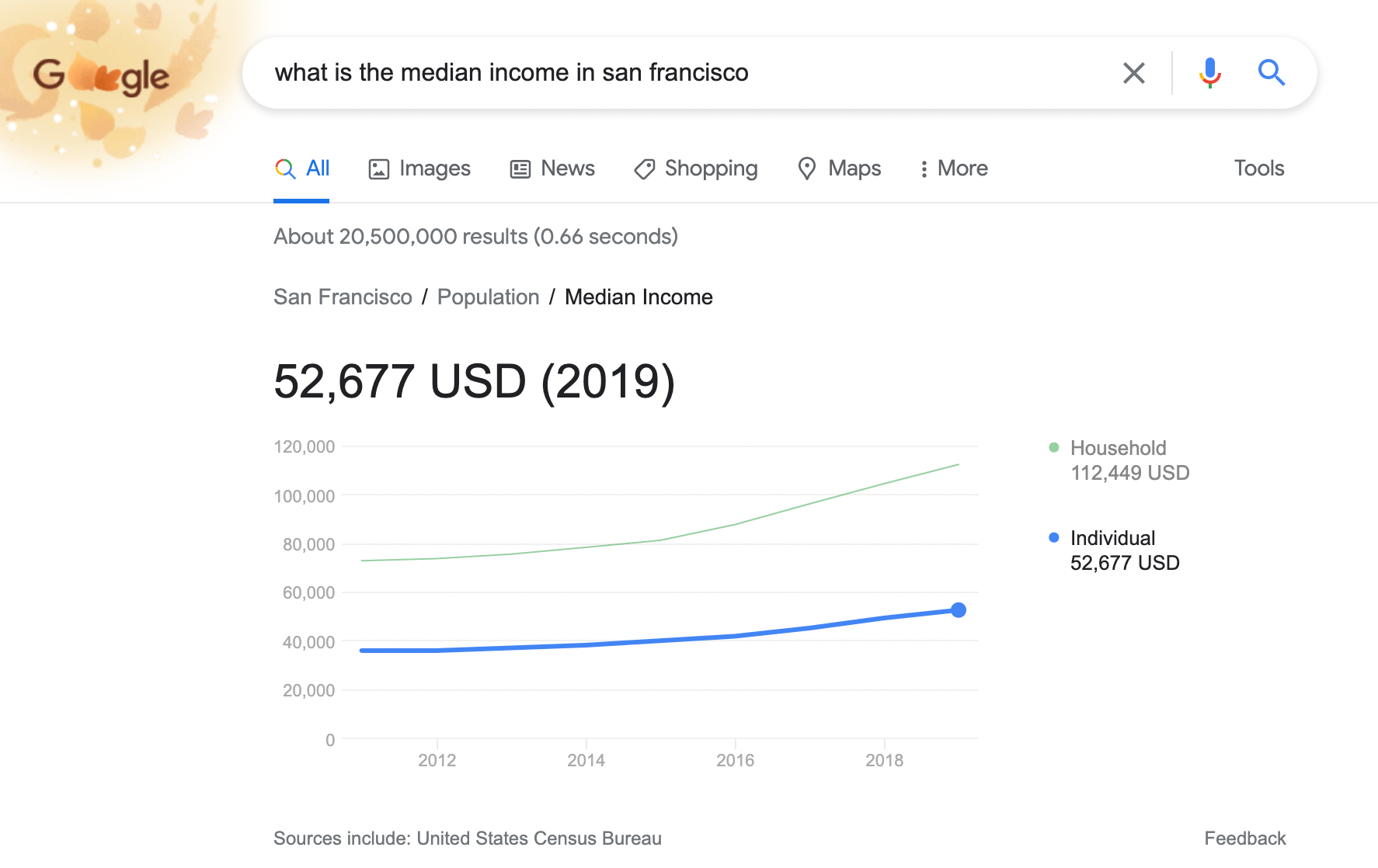Click the Feedback link
1378x868 pixels.
[x=1244, y=838]
